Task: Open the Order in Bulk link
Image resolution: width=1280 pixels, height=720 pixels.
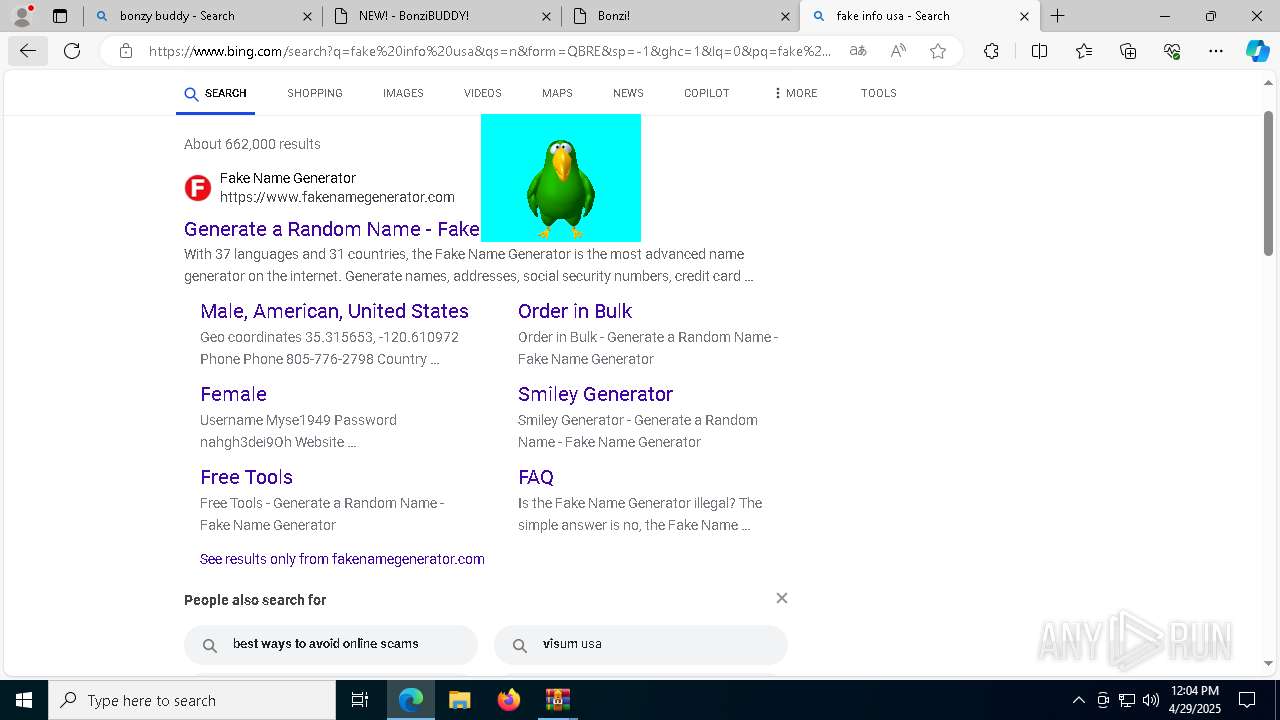Action: [575, 311]
